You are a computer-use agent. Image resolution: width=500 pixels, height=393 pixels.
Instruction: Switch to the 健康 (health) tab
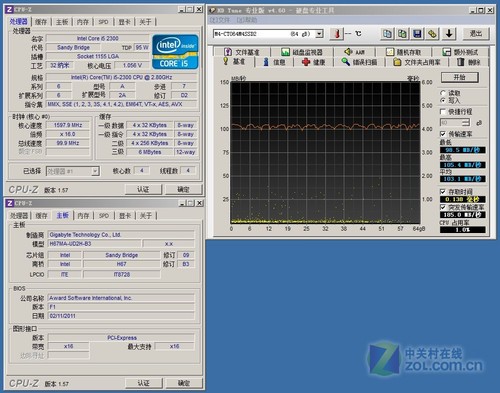coord(314,62)
